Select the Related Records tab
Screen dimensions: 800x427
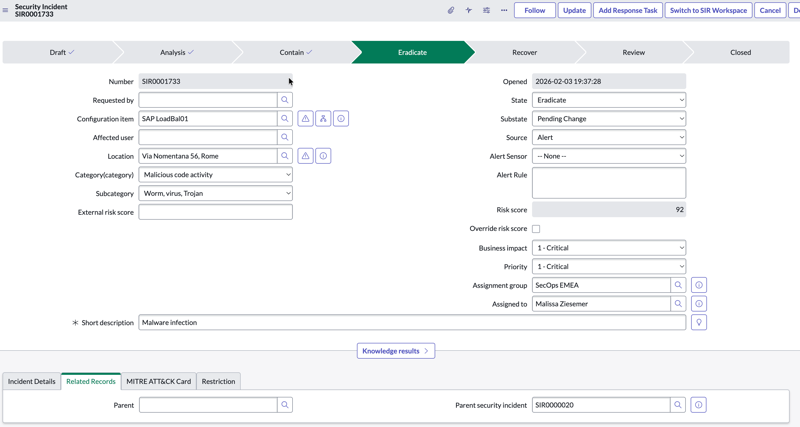tap(91, 381)
